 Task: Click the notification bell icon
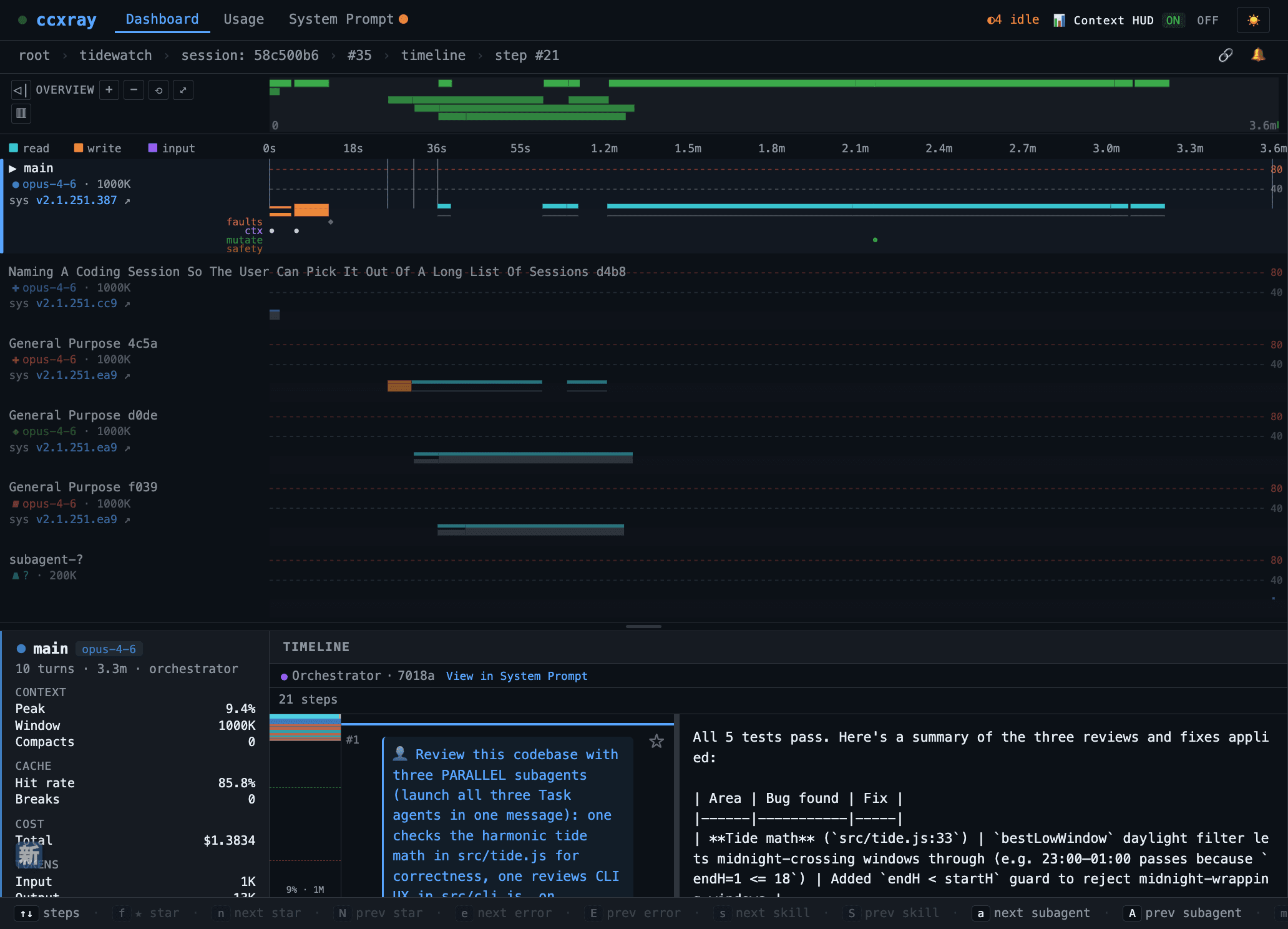(x=1258, y=56)
